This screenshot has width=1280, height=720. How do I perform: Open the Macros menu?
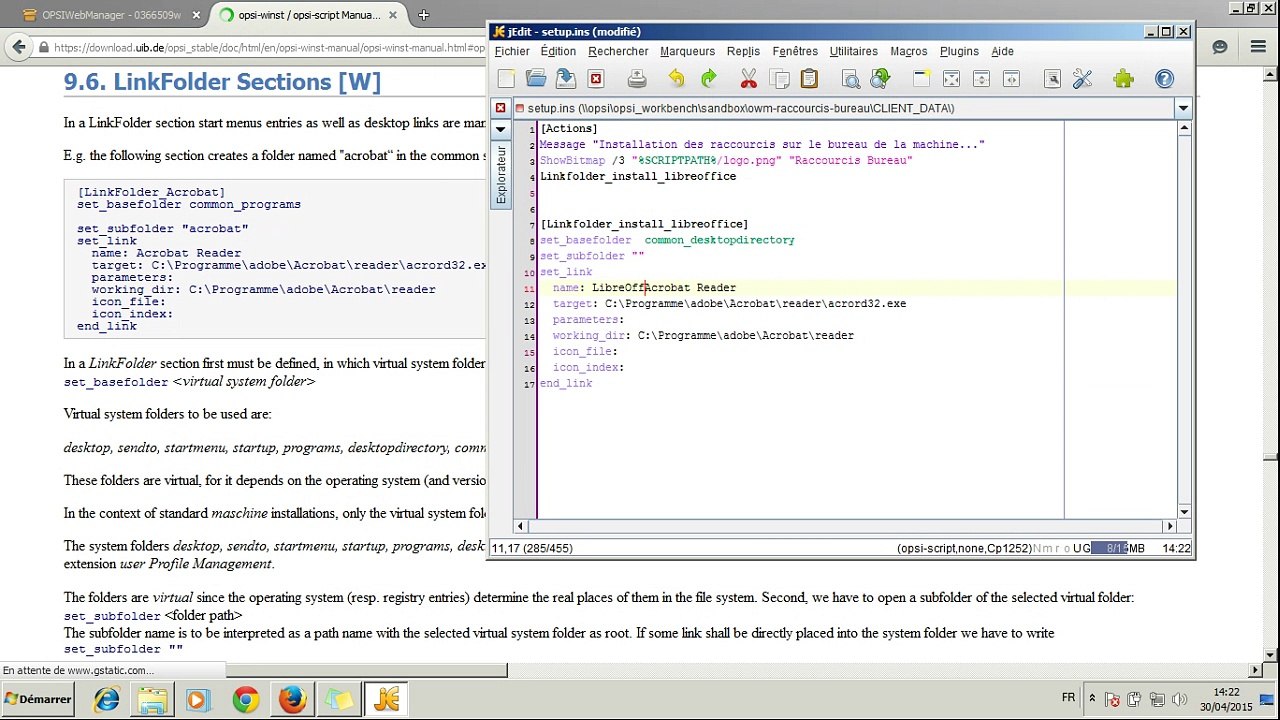[909, 51]
